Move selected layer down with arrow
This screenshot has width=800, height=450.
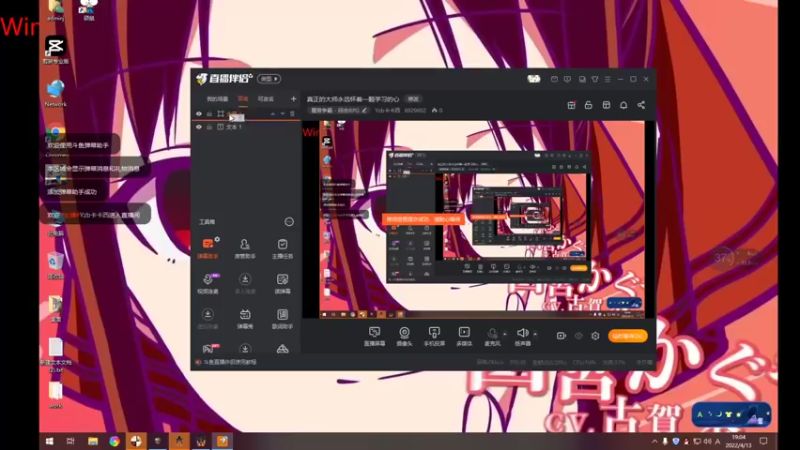click(x=282, y=114)
